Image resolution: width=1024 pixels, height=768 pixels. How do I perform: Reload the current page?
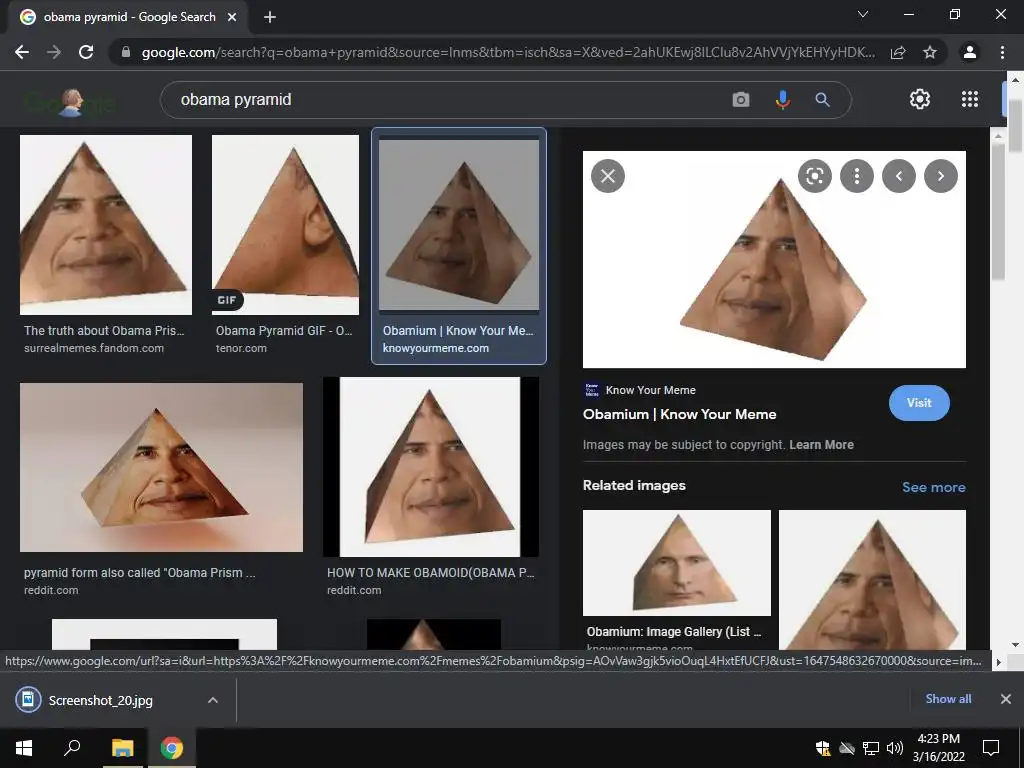(86, 52)
